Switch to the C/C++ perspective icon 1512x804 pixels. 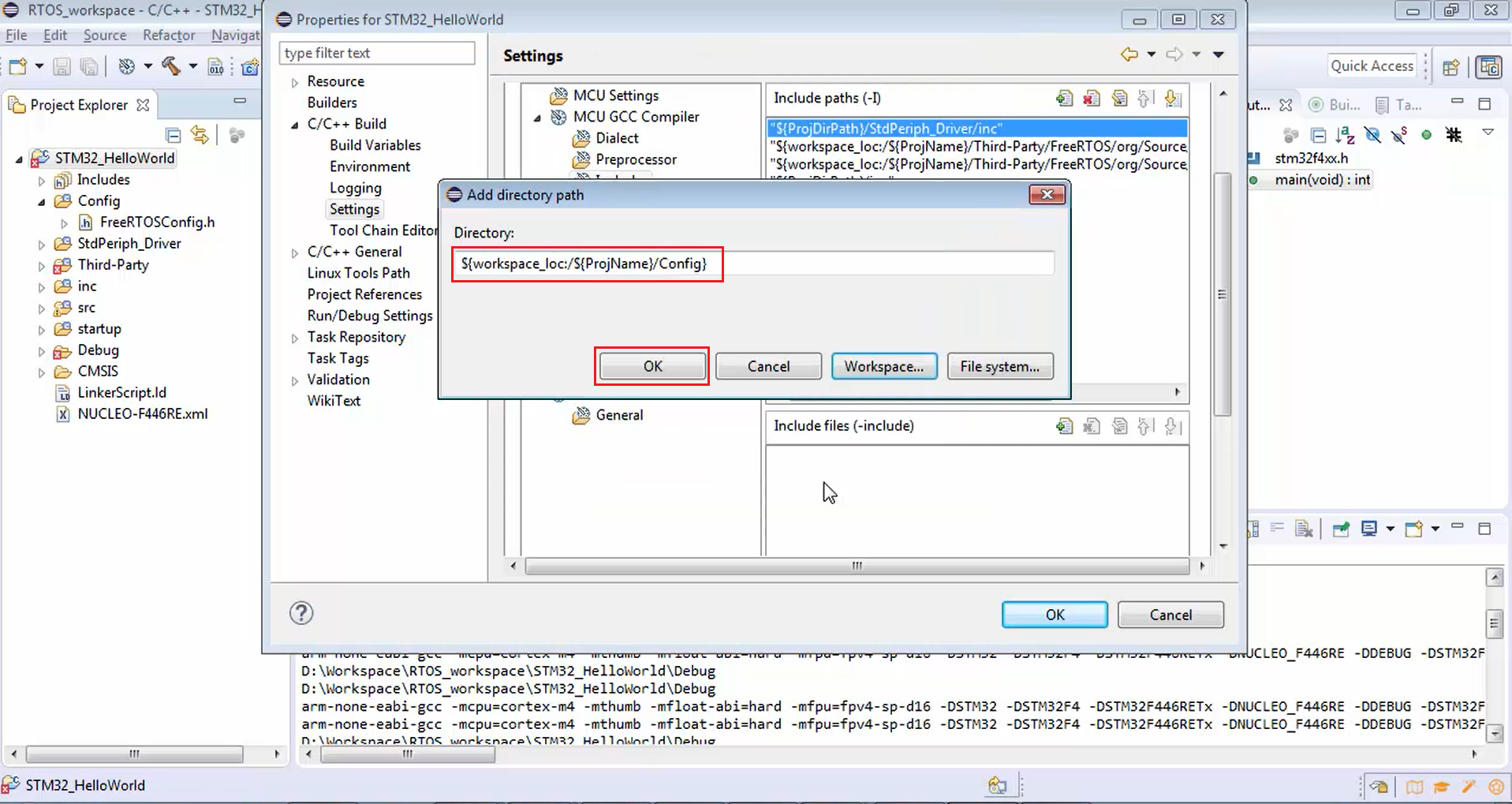(x=1489, y=67)
